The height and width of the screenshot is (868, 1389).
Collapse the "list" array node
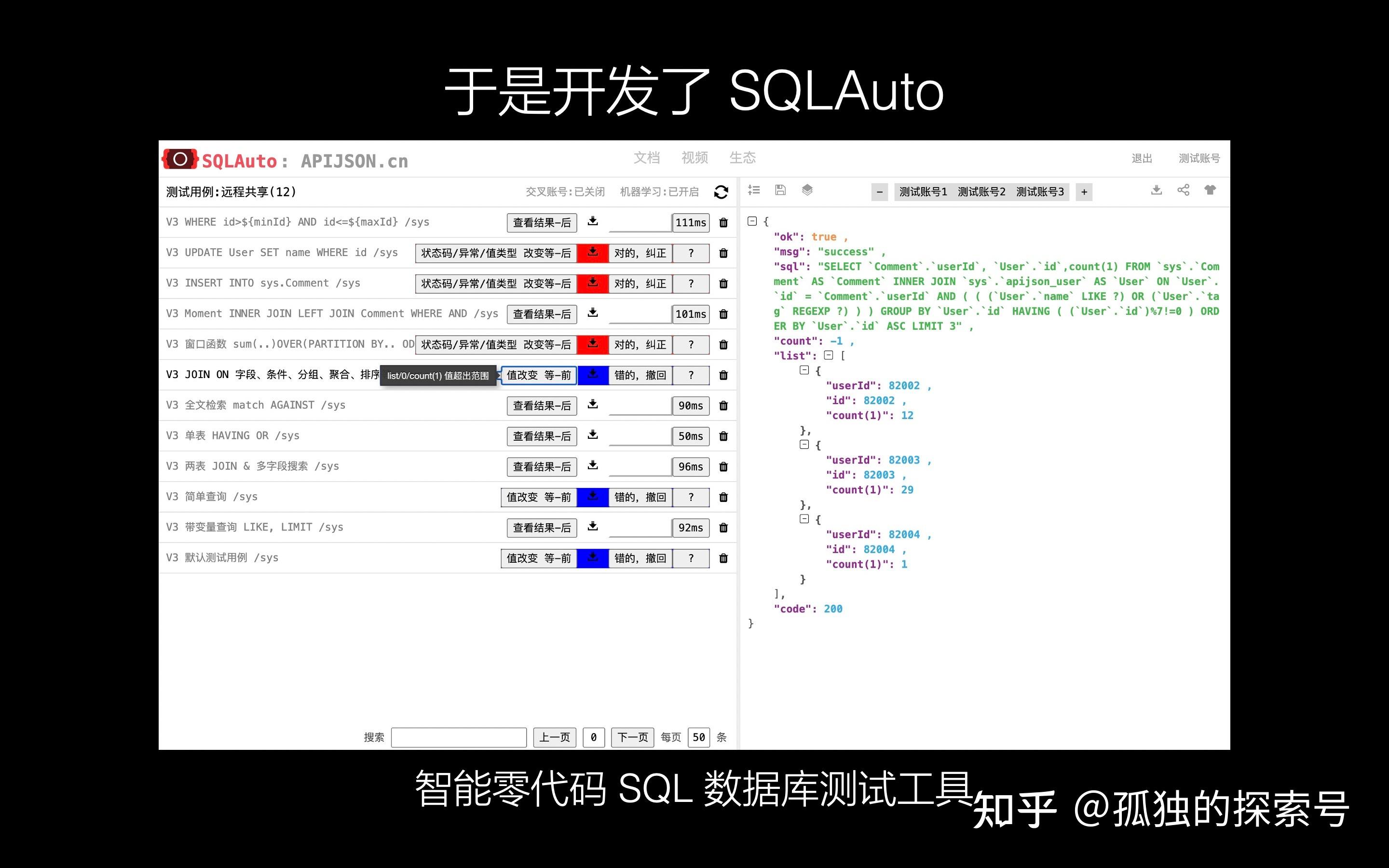coord(828,355)
